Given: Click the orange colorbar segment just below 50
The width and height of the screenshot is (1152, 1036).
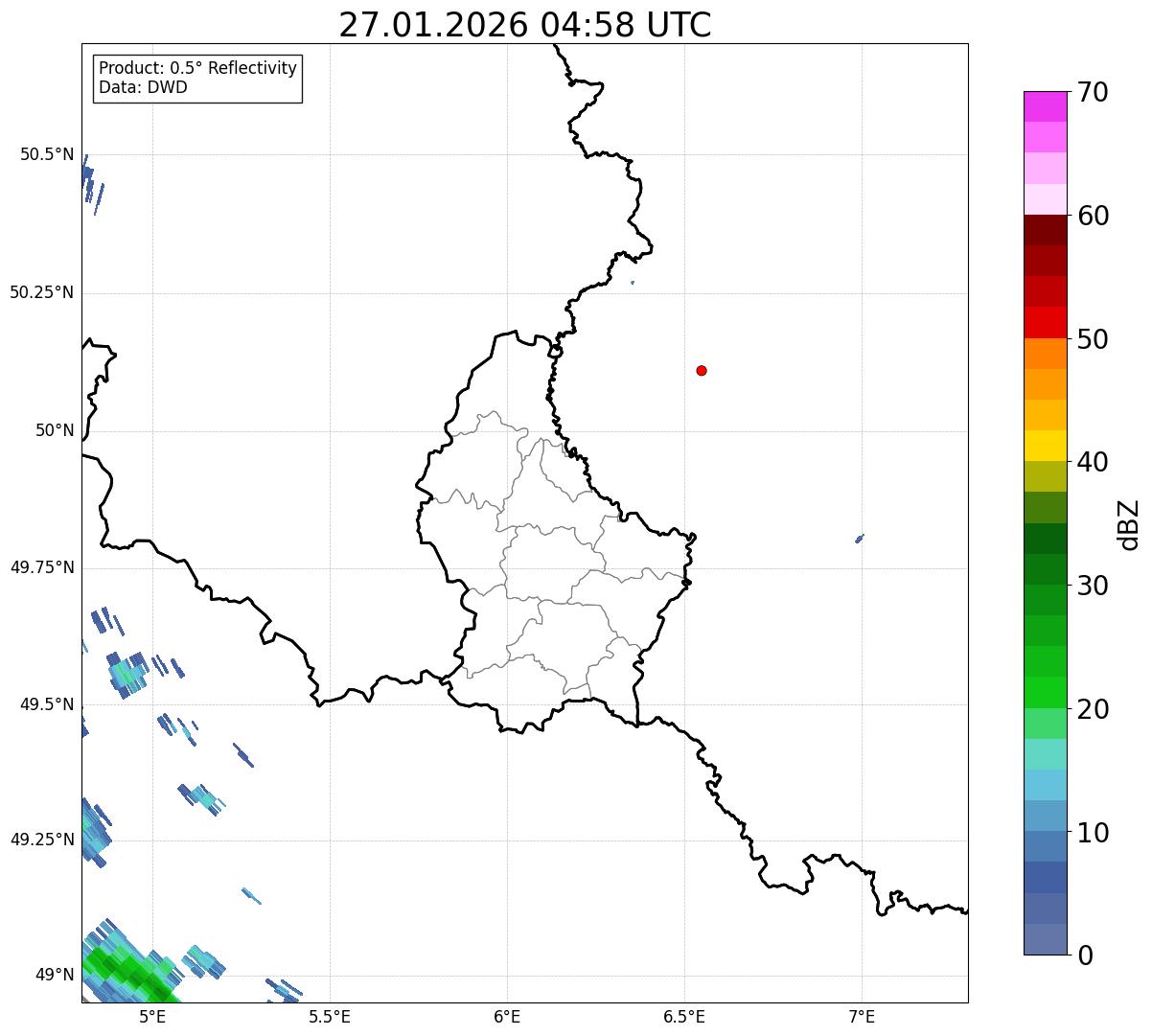Looking at the screenshot, I should click(x=1045, y=354).
